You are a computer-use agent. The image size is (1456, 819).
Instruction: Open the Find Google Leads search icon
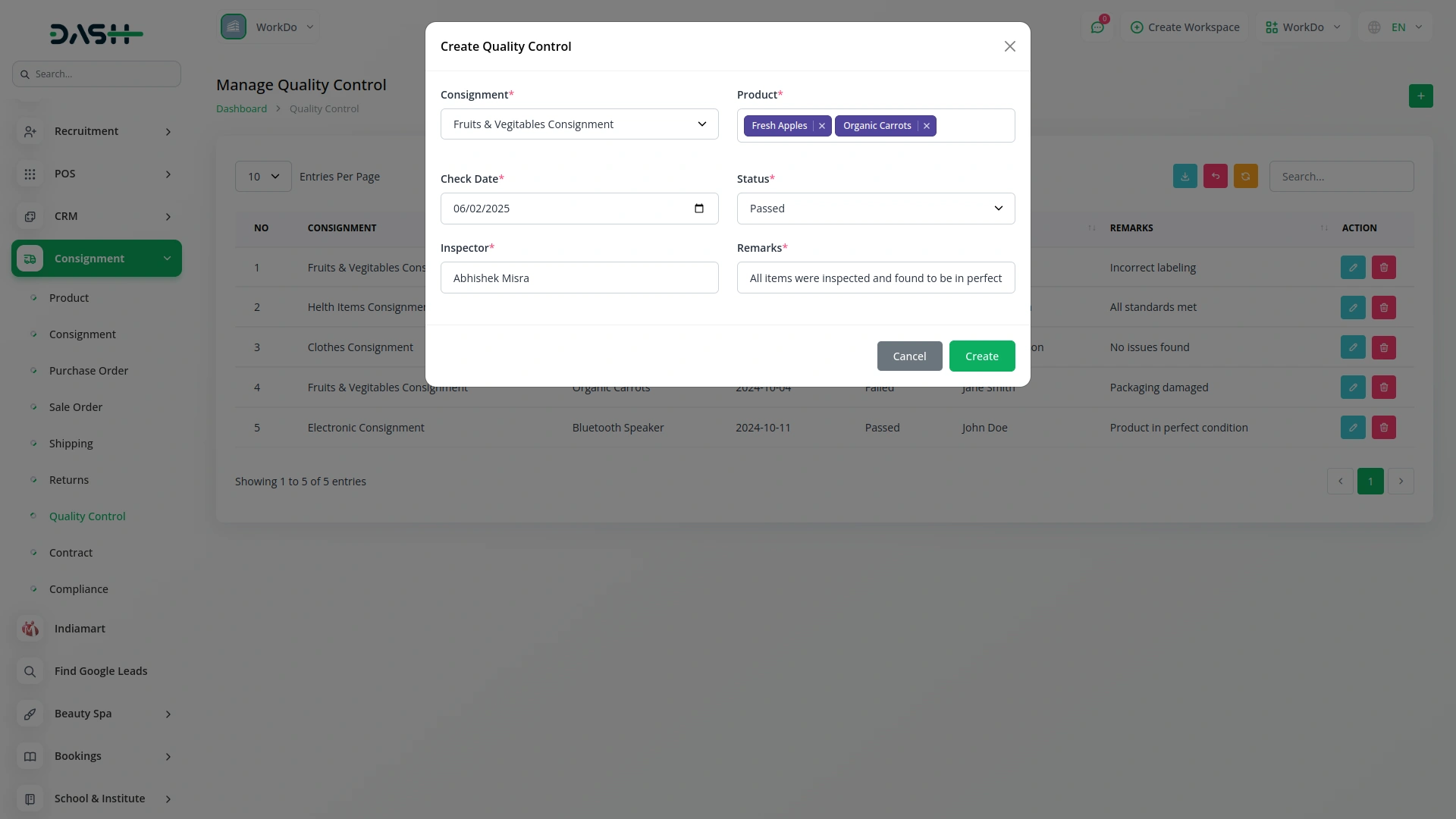(30, 671)
